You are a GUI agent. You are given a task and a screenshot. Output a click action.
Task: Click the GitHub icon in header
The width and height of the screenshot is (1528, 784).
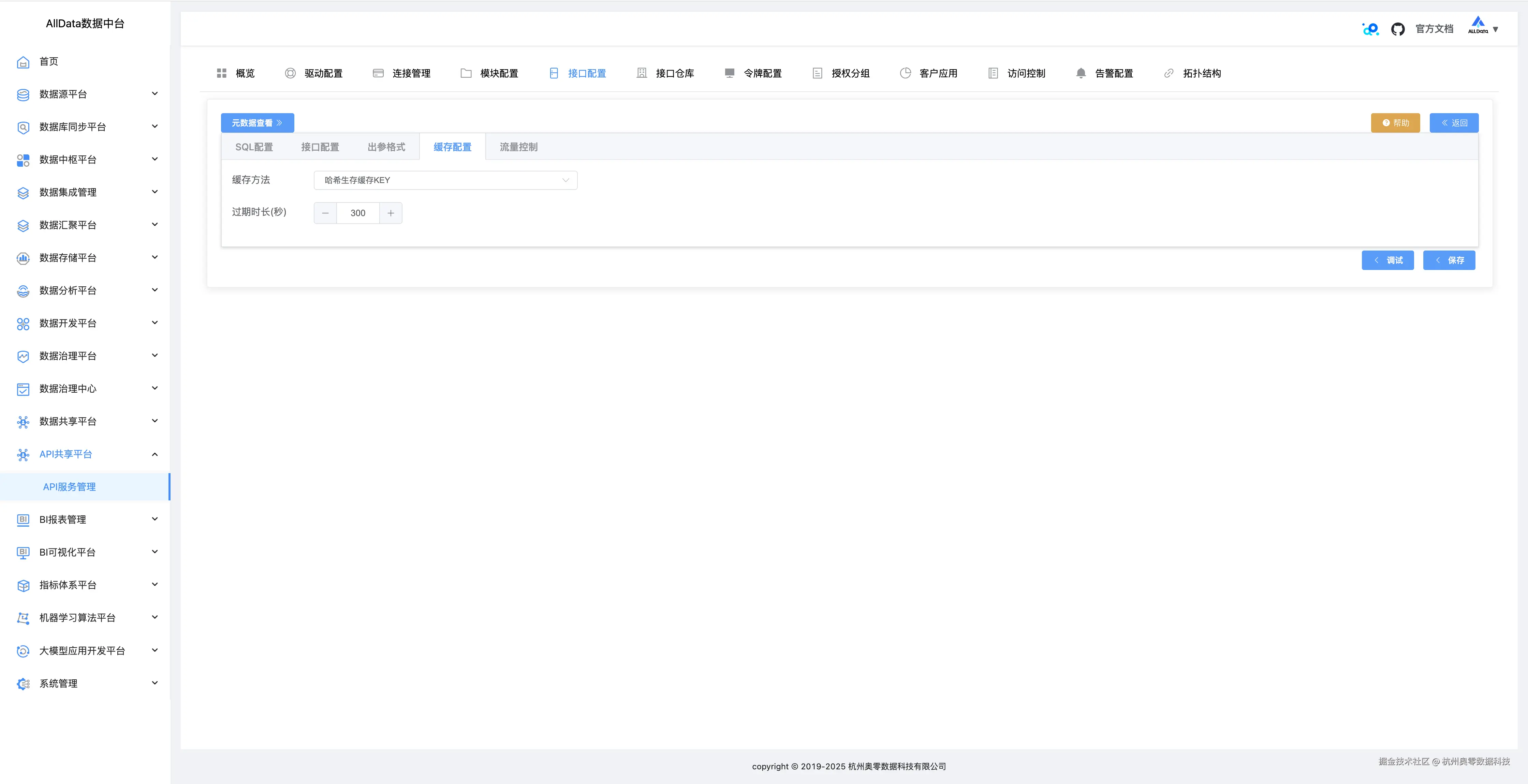click(1397, 29)
